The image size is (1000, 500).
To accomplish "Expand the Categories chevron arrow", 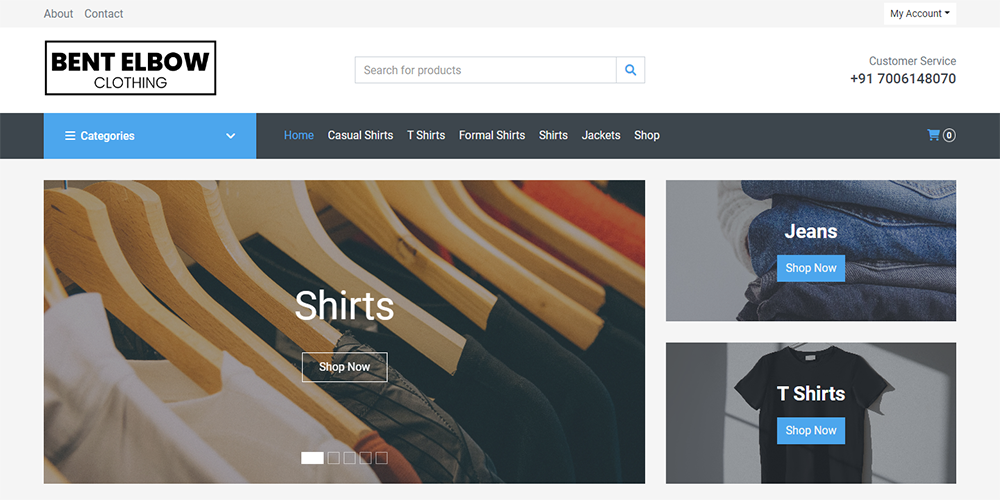I will coord(230,136).
